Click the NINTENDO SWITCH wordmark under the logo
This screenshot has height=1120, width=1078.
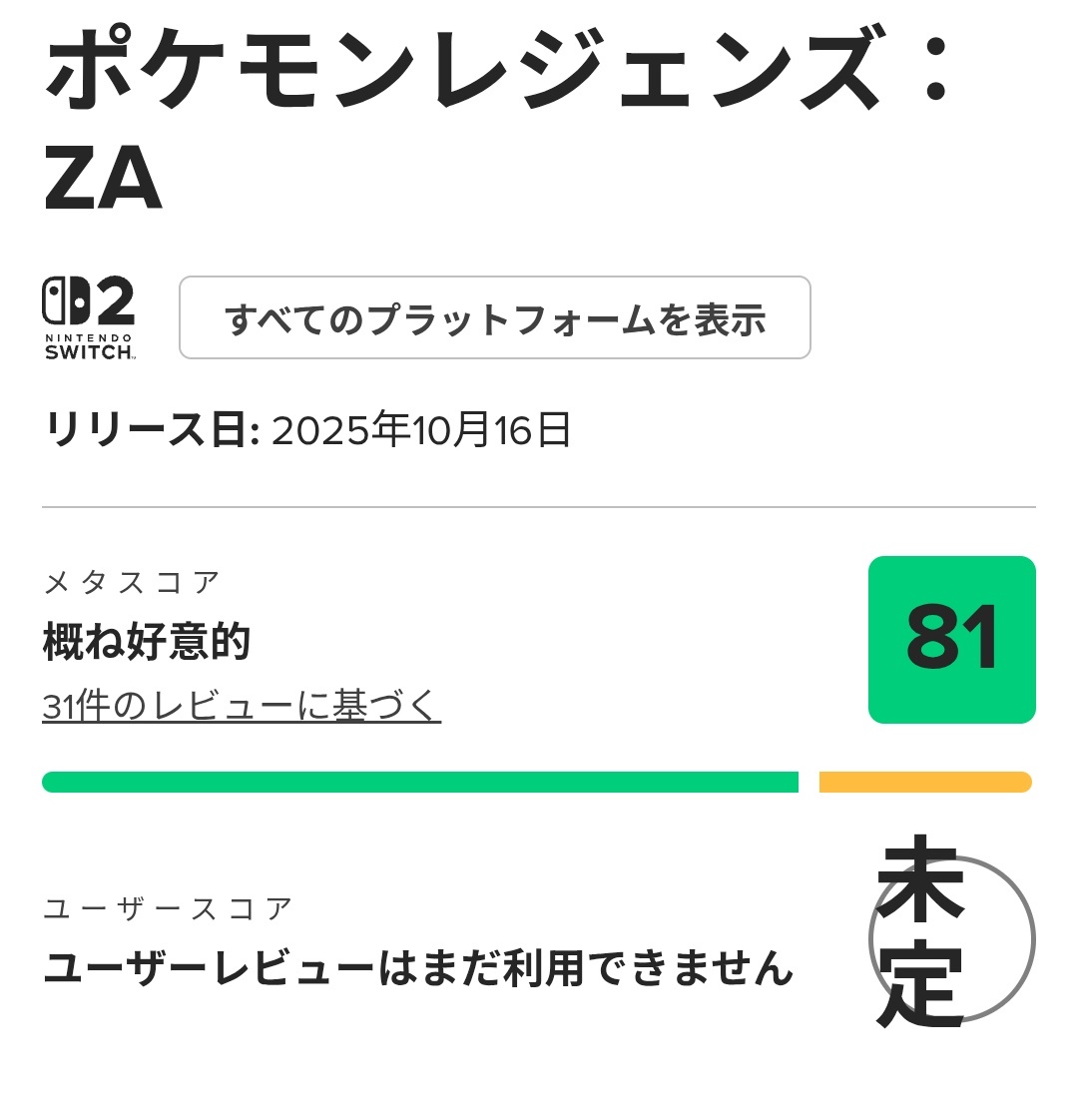[x=89, y=346]
